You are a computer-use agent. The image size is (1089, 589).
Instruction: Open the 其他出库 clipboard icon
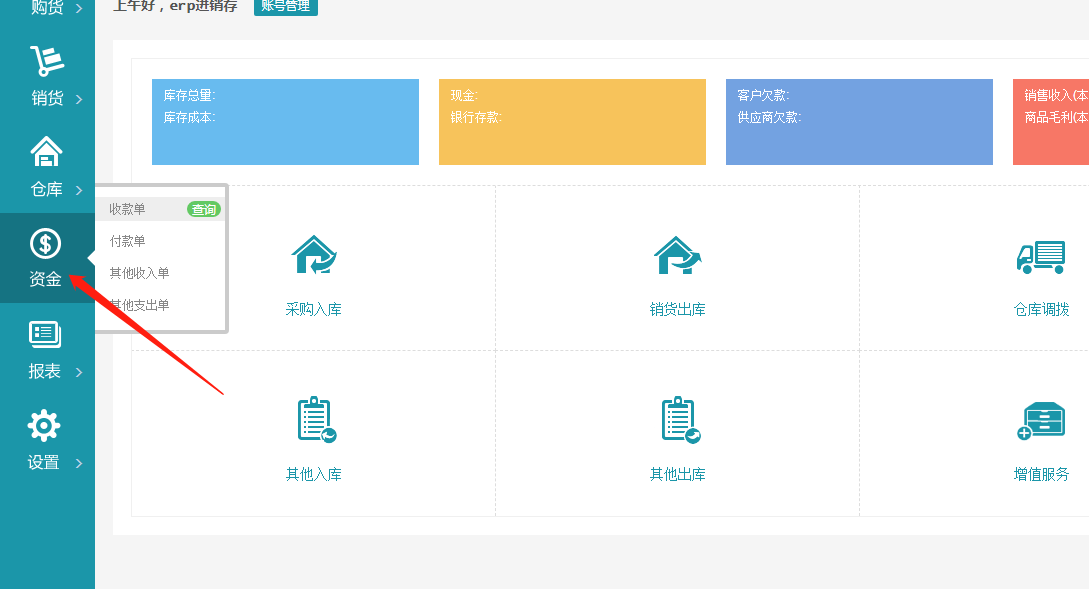(678, 420)
